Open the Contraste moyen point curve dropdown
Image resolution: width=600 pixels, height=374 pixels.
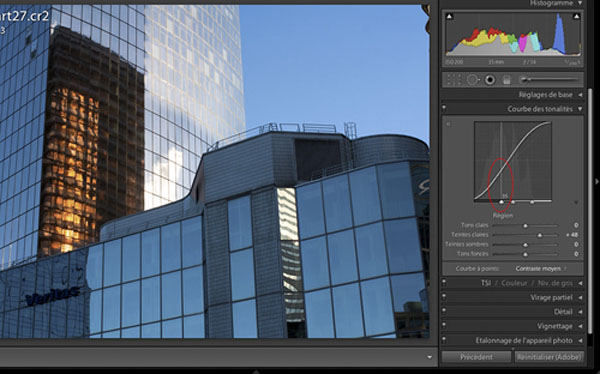[x=541, y=269]
